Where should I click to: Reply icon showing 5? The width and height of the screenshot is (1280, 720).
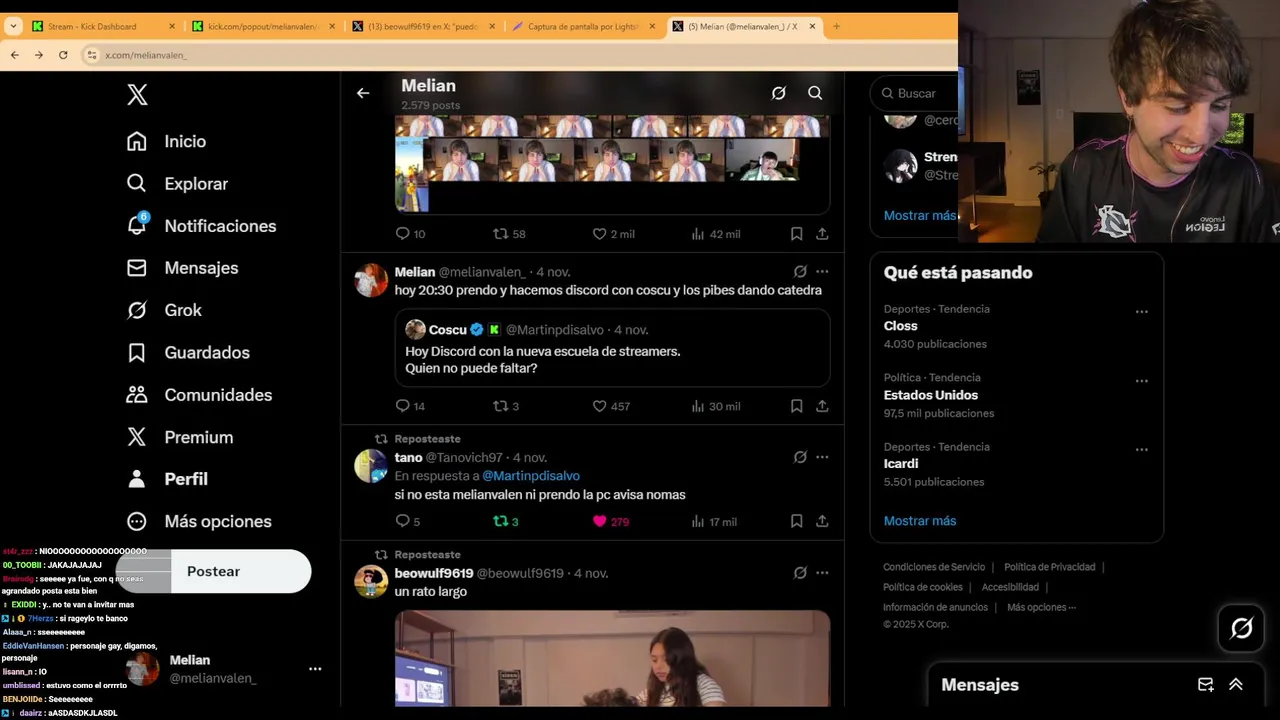click(403, 521)
